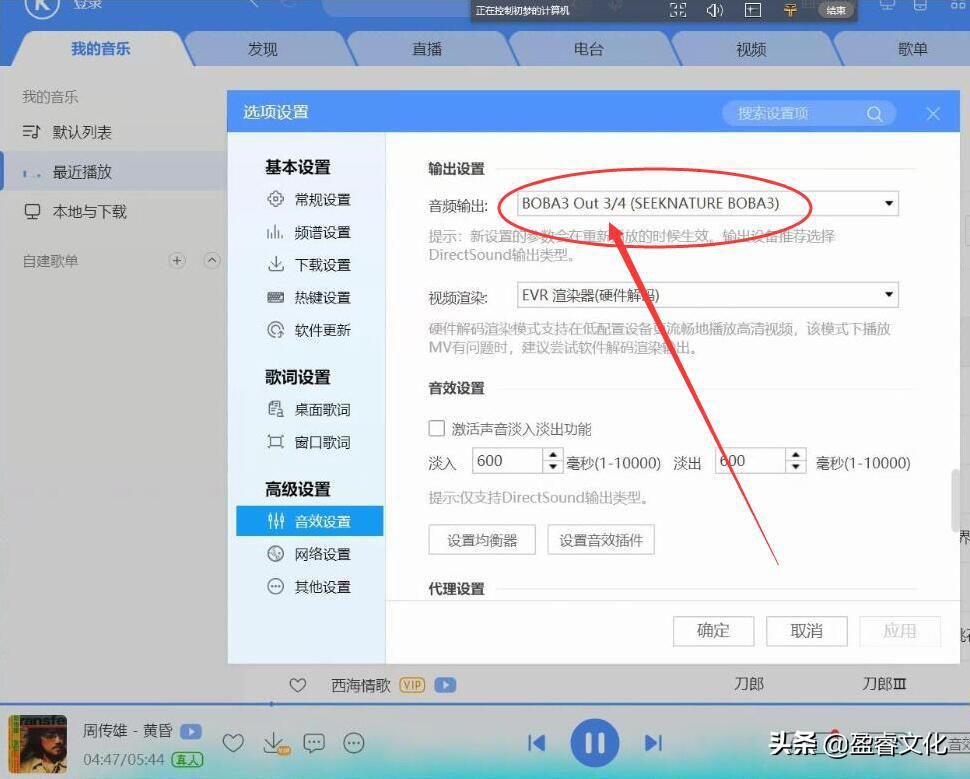Open the 音频输出 audio output dropdown

click(887, 204)
